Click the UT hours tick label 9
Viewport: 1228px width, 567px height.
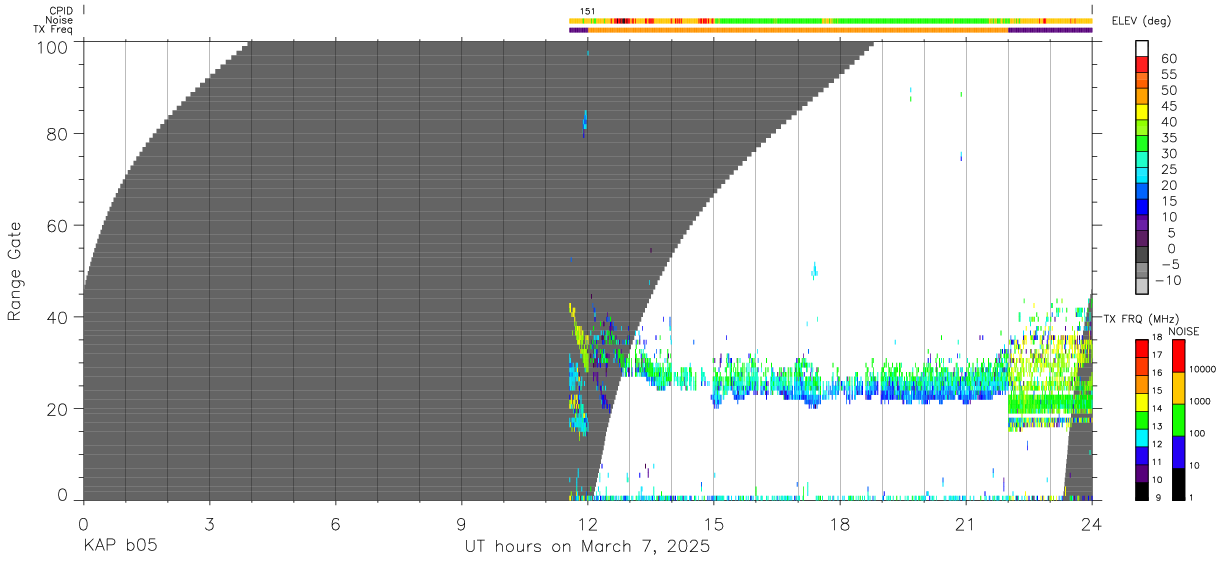461,523
